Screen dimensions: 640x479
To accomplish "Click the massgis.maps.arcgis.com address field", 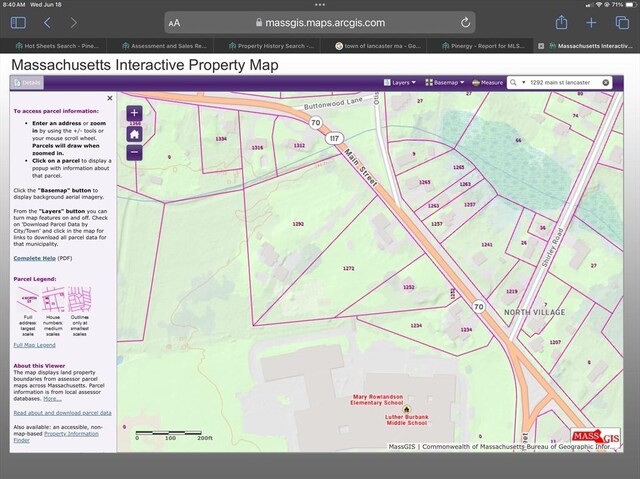I will point(320,22).
